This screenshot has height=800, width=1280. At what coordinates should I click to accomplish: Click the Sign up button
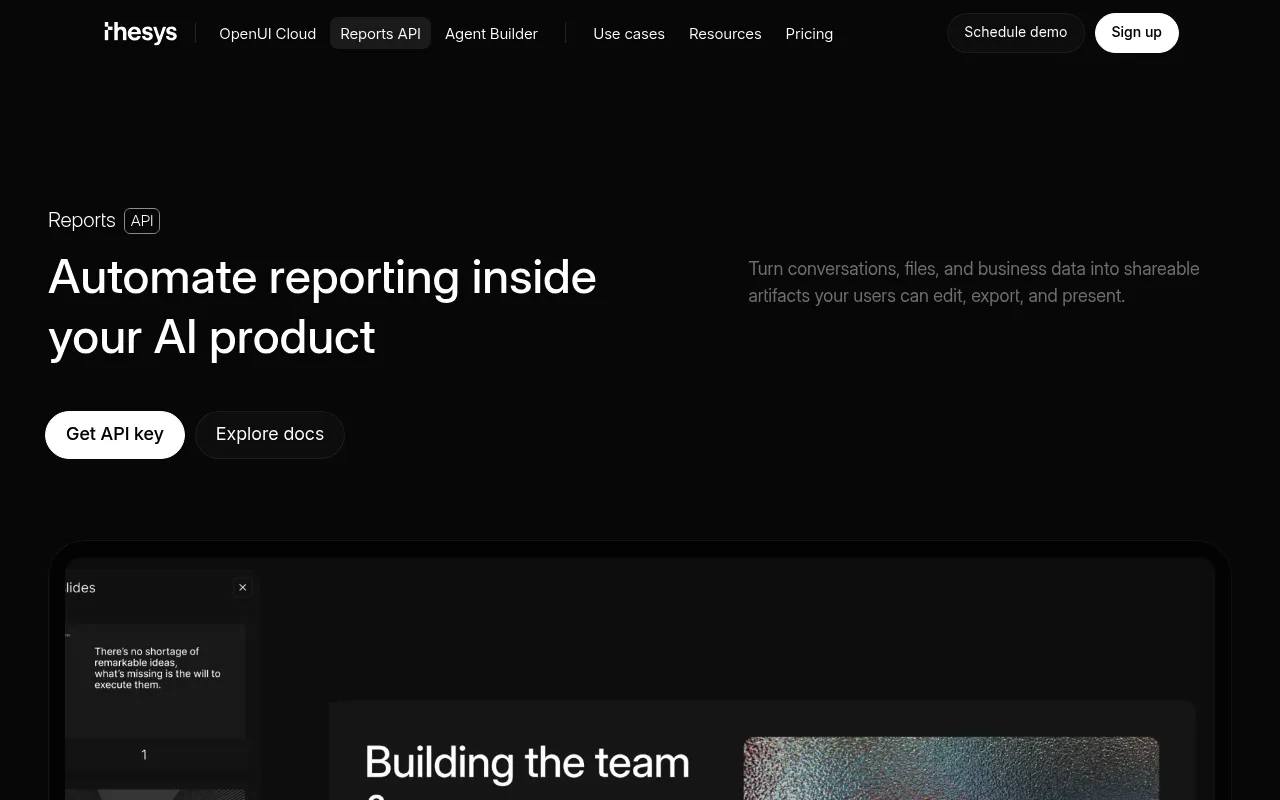click(x=1137, y=33)
